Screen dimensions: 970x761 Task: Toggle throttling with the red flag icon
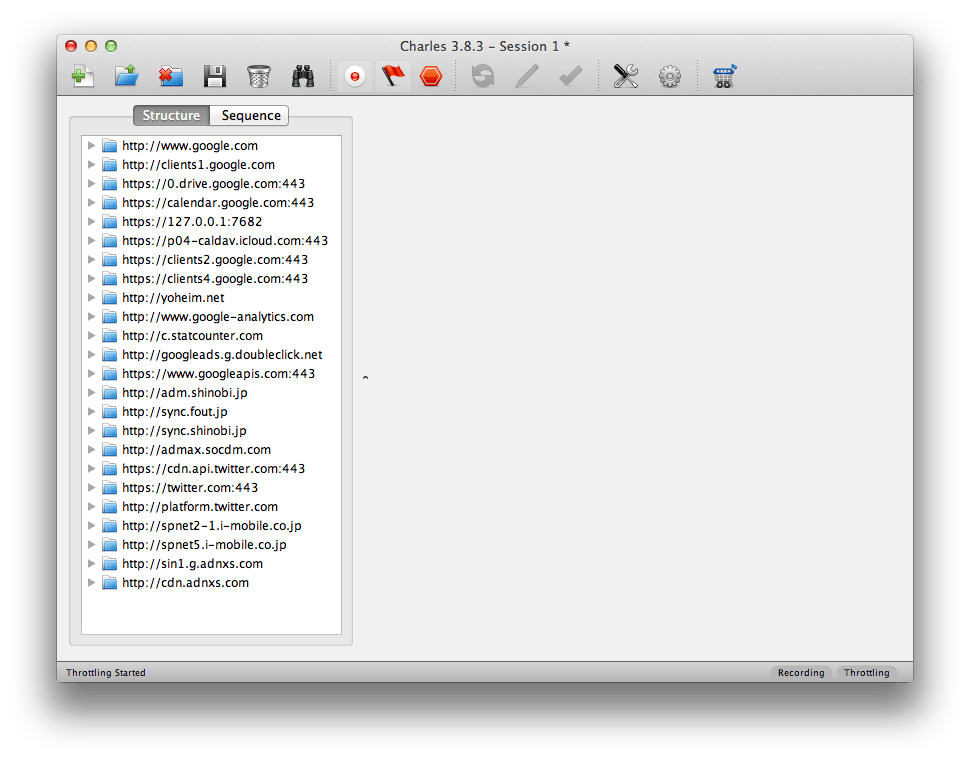click(x=393, y=76)
